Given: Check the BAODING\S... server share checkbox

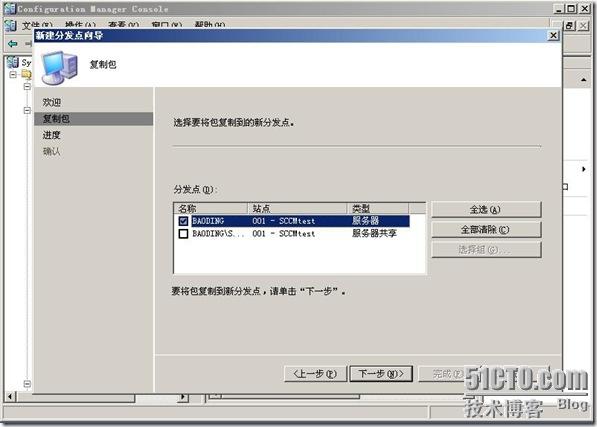Looking at the screenshot, I should click(x=183, y=233).
